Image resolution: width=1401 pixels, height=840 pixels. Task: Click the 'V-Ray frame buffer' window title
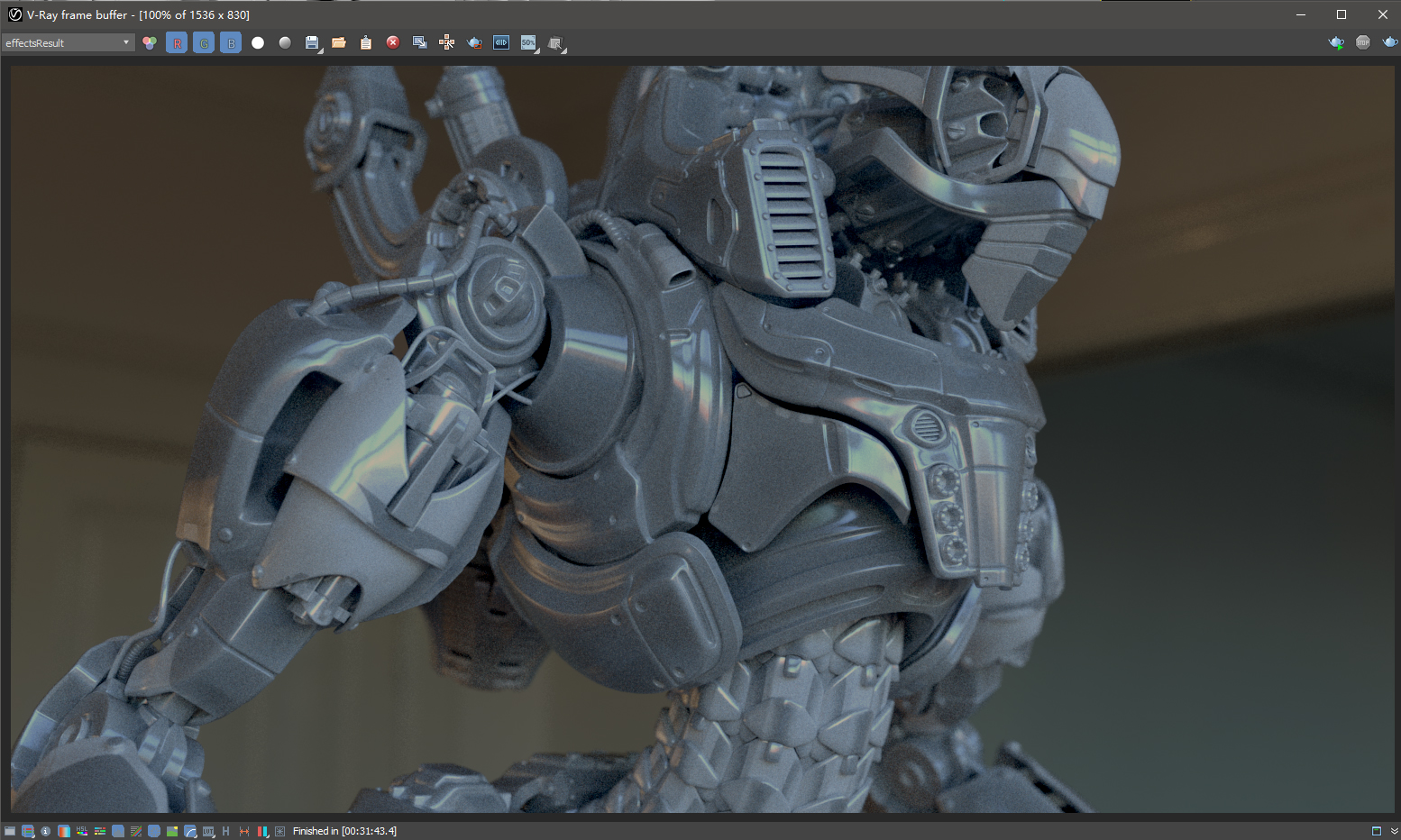(78, 14)
